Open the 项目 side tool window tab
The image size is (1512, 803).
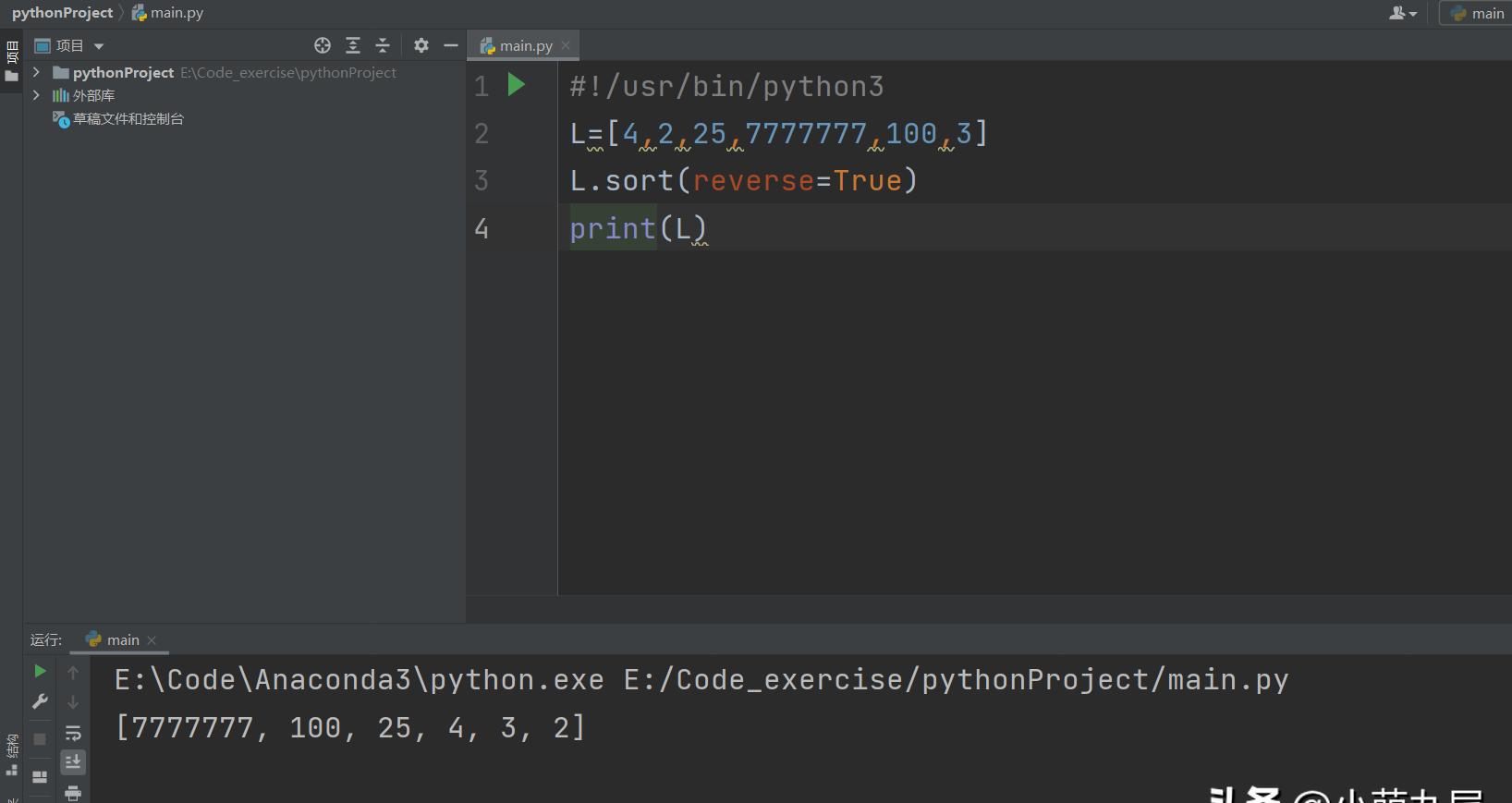click(x=12, y=61)
